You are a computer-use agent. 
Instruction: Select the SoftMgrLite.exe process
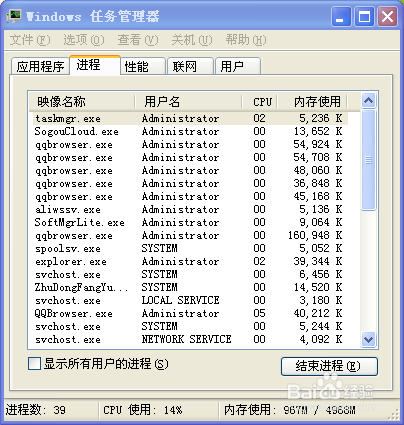tap(191, 222)
